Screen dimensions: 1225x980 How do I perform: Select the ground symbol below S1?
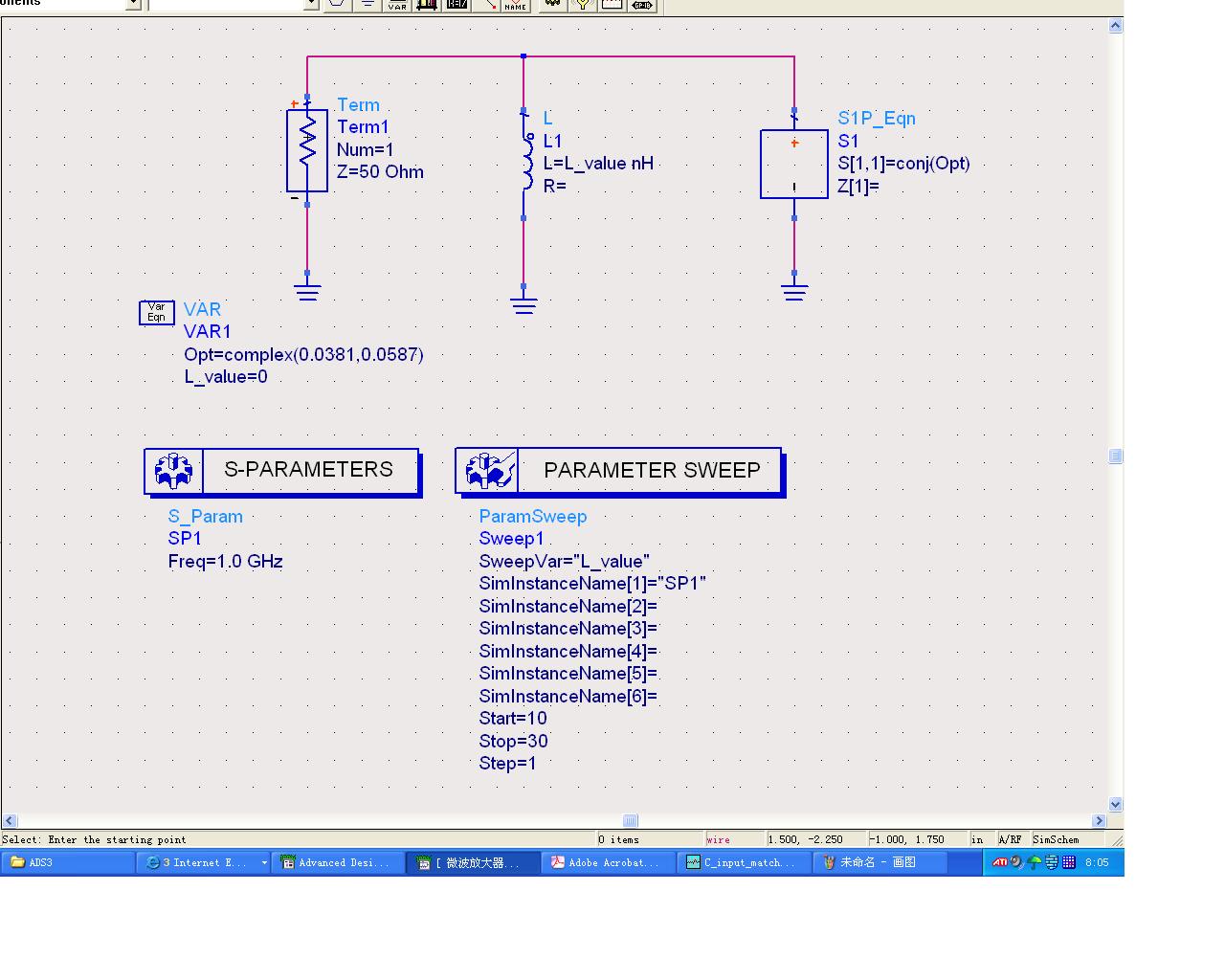tap(794, 290)
